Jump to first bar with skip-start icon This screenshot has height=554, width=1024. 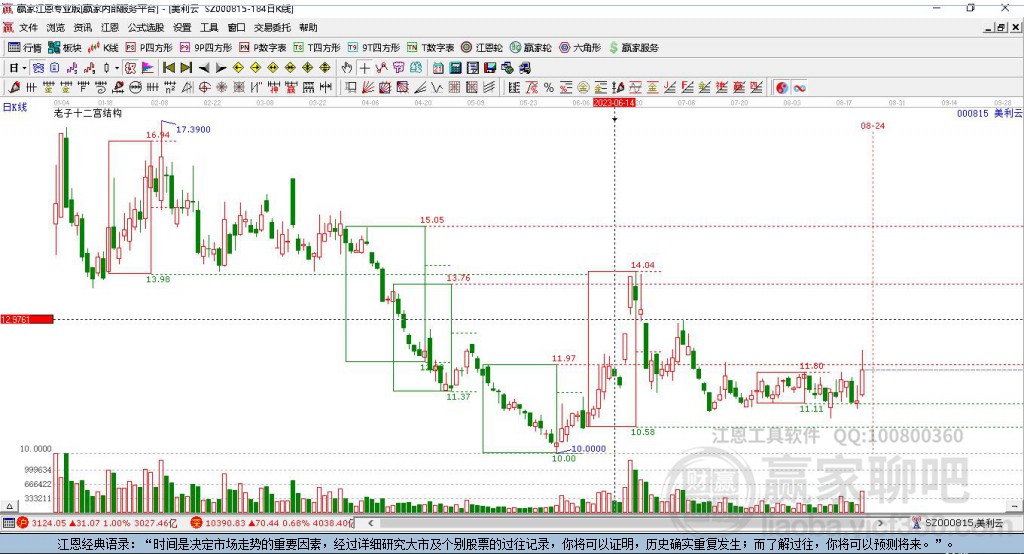168,68
